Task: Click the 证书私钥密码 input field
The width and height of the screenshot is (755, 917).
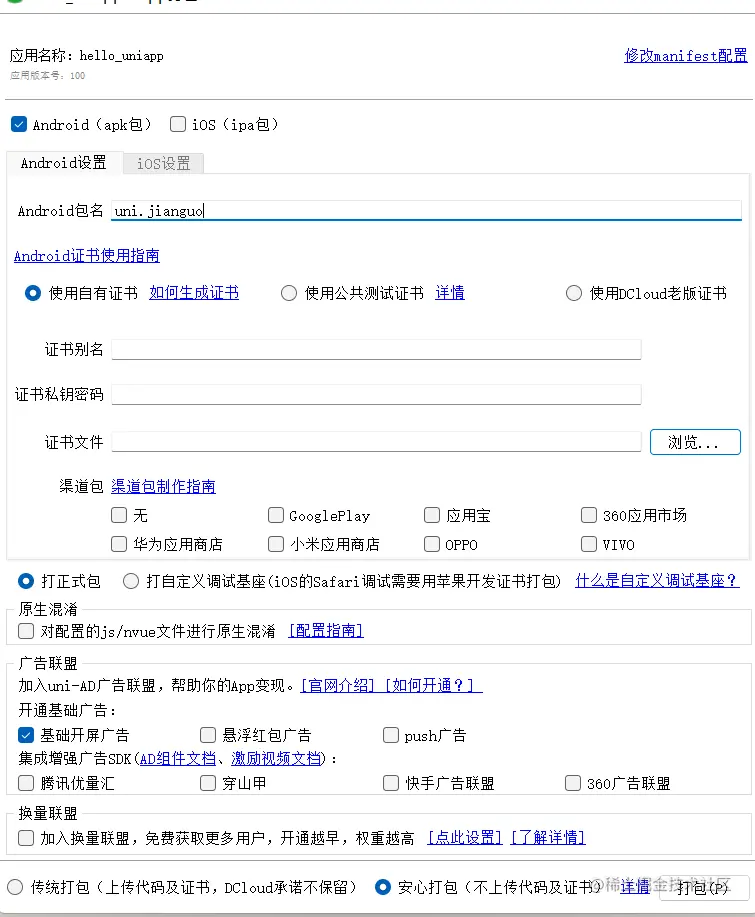Action: (x=376, y=395)
